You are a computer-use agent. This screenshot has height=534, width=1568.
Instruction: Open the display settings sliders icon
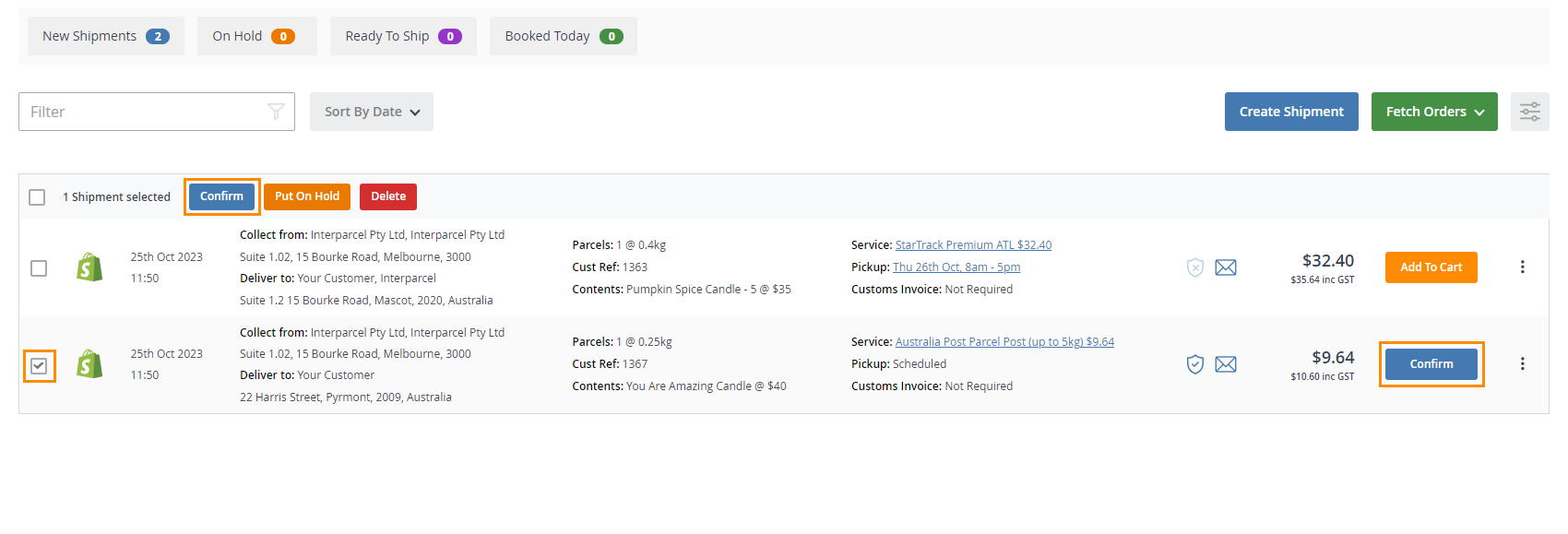point(1529,112)
